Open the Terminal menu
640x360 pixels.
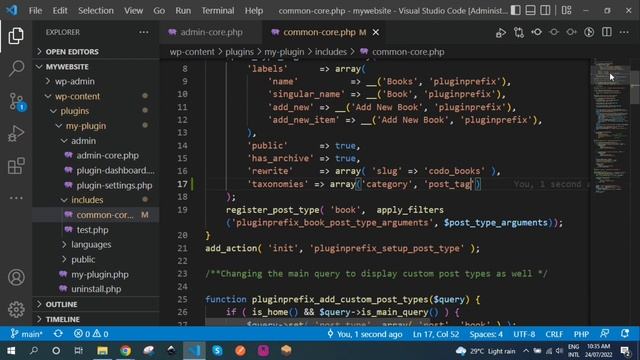pos(218,11)
